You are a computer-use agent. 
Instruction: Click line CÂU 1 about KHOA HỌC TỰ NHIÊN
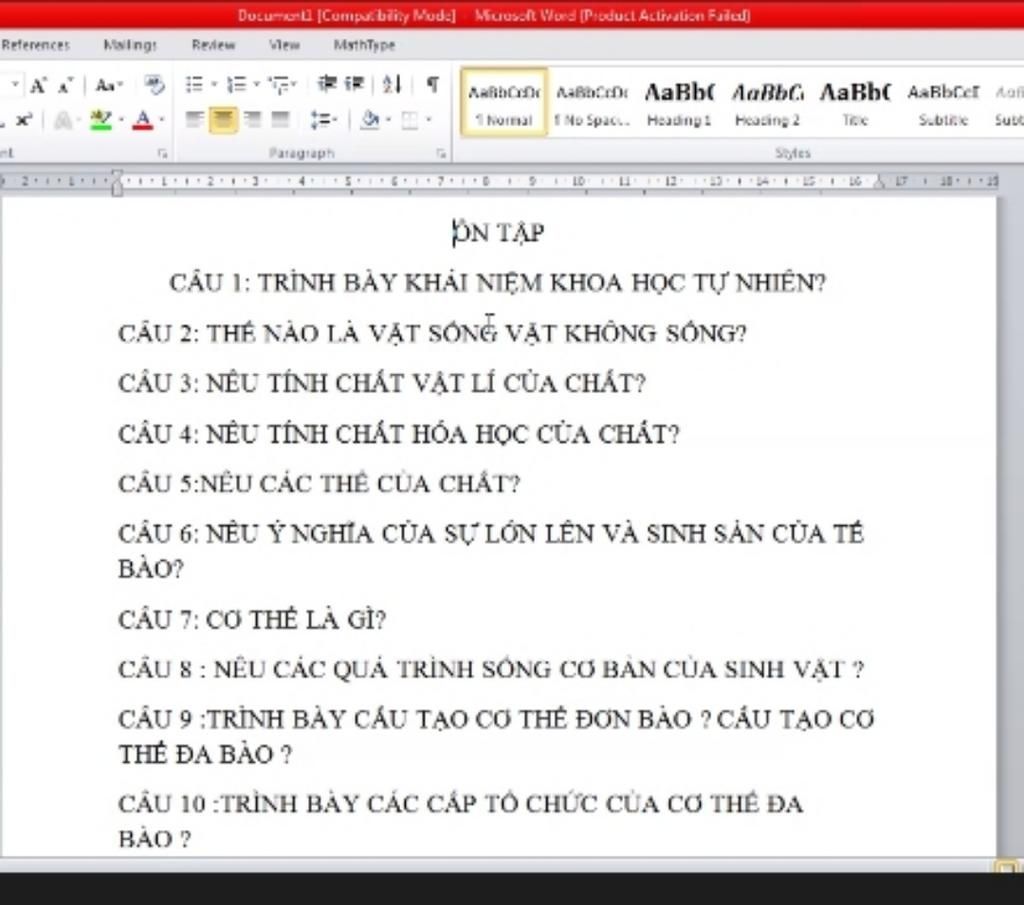click(498, 283)
